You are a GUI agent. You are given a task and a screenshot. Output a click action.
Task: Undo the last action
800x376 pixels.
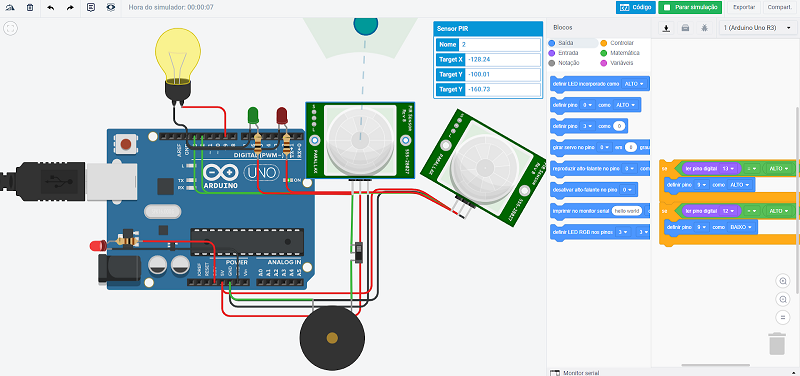51,8
